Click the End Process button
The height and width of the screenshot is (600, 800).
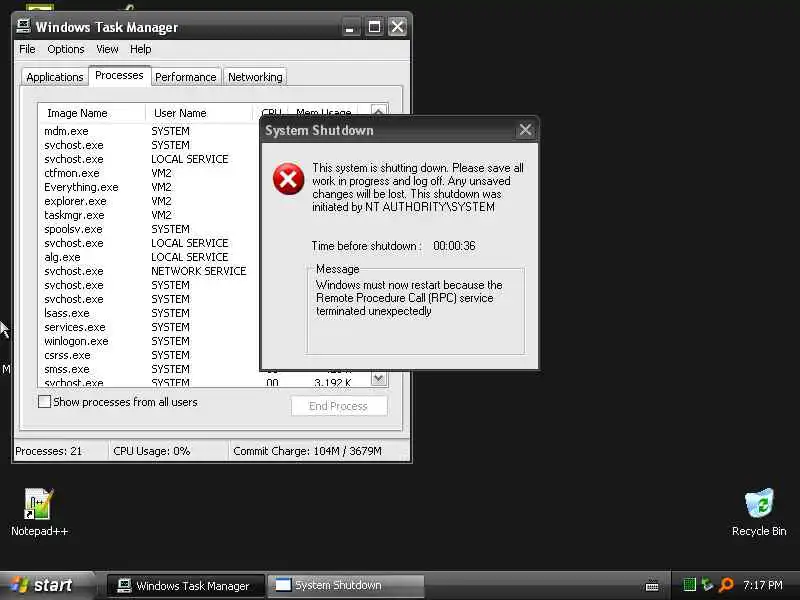339,406
